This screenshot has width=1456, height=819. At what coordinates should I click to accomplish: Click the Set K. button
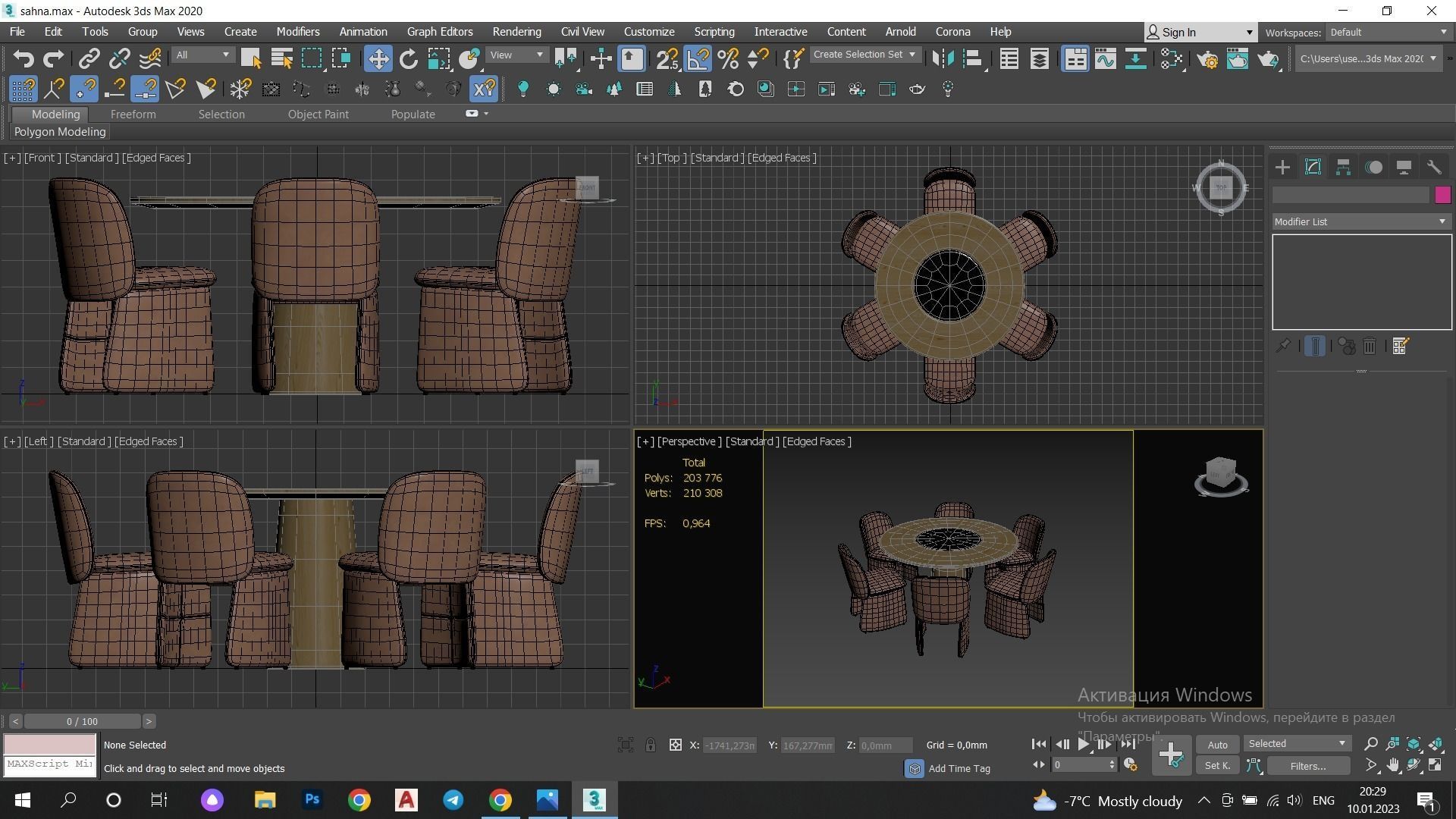[x=1218, y=766]
